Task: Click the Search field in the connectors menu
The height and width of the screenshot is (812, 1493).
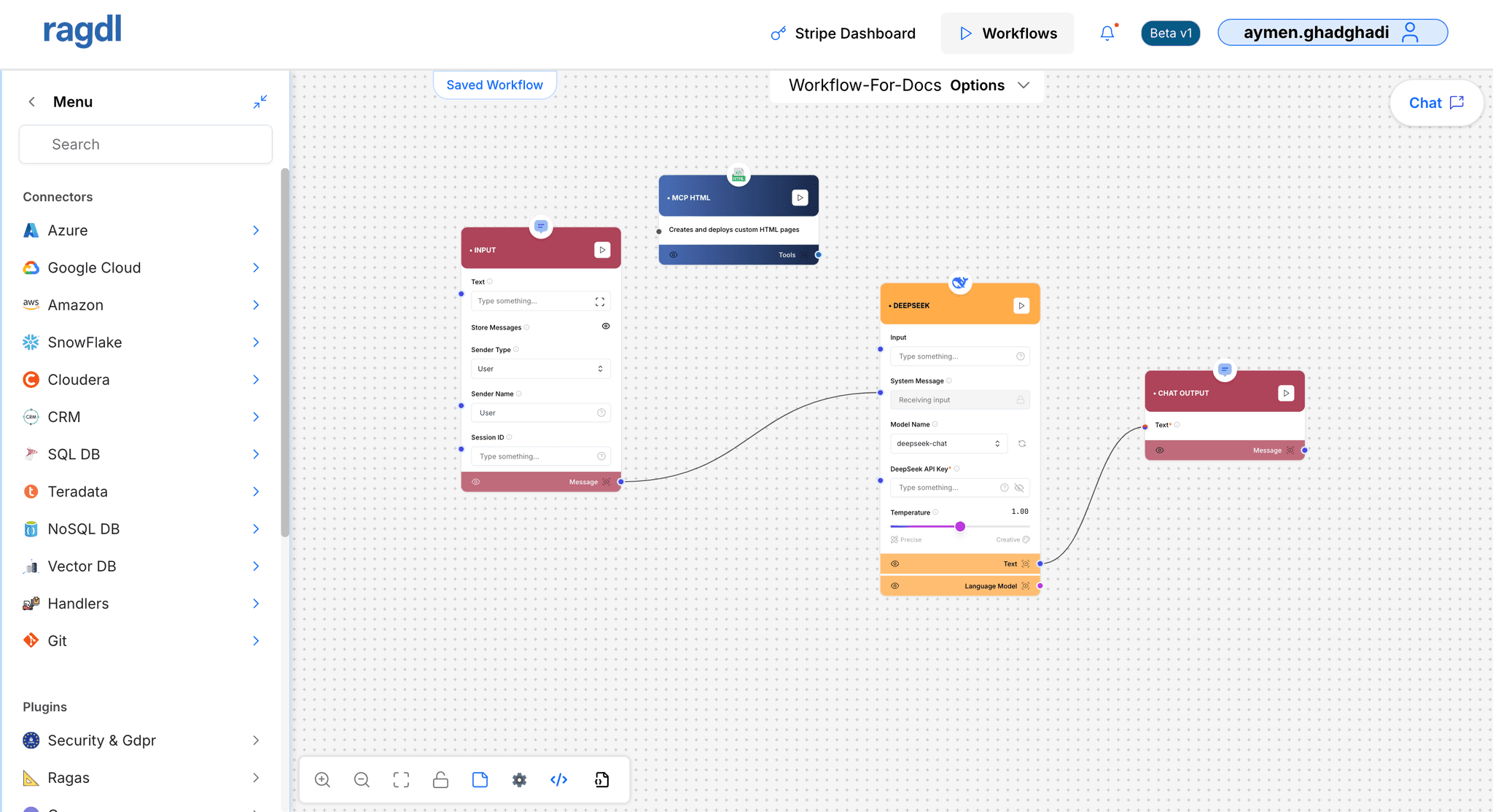Action: coord(145,144)
